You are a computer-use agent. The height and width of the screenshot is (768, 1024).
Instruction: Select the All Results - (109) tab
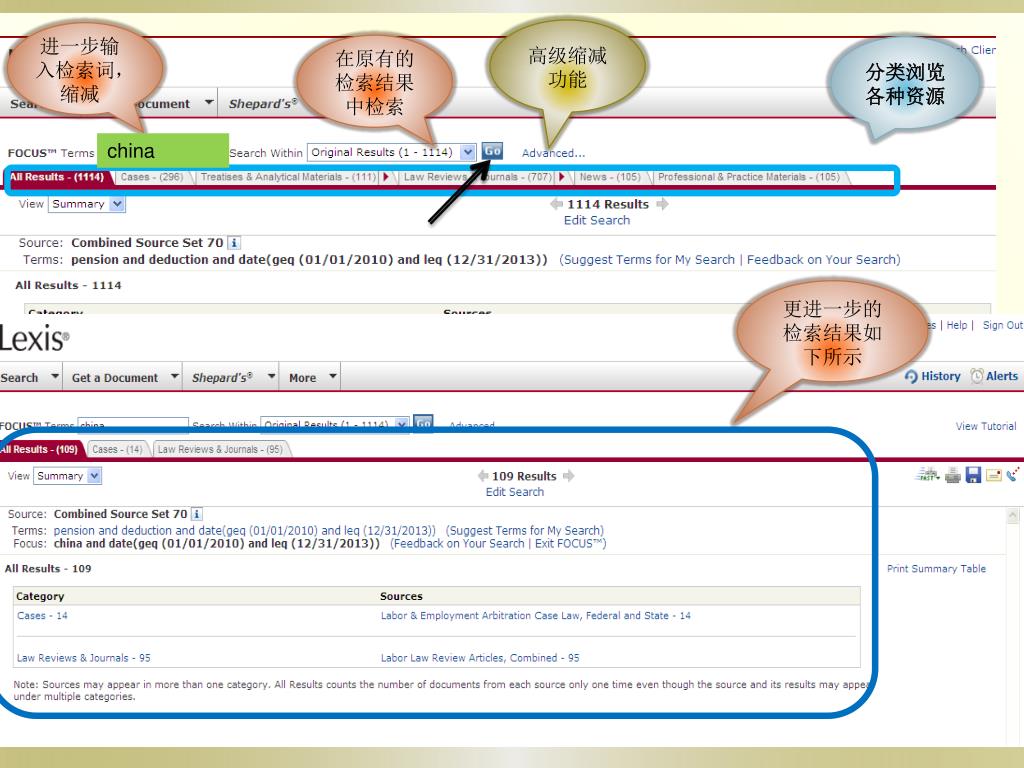click(x=40, y=449)
